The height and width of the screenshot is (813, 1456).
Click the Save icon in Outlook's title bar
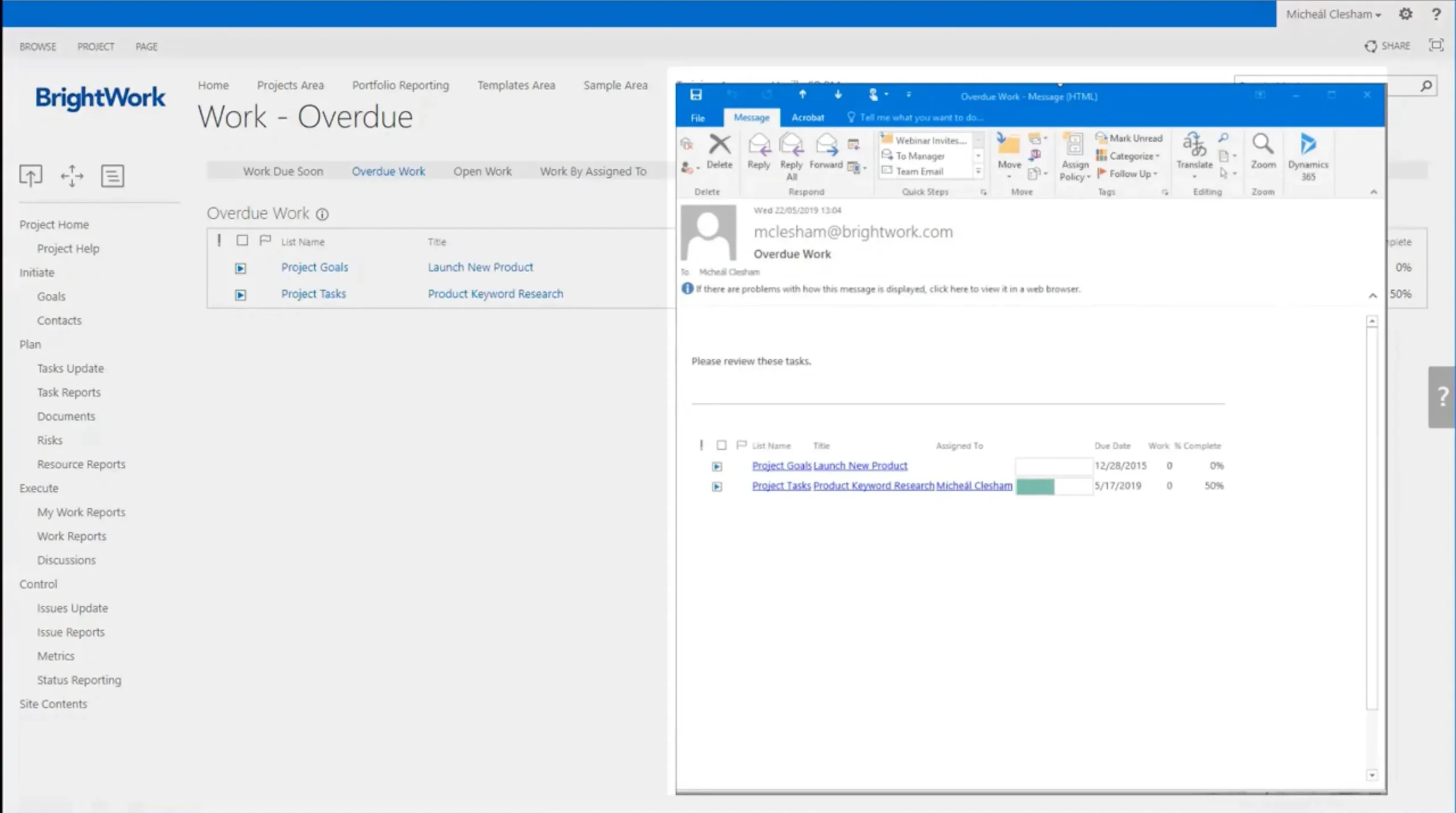(696, 95)
